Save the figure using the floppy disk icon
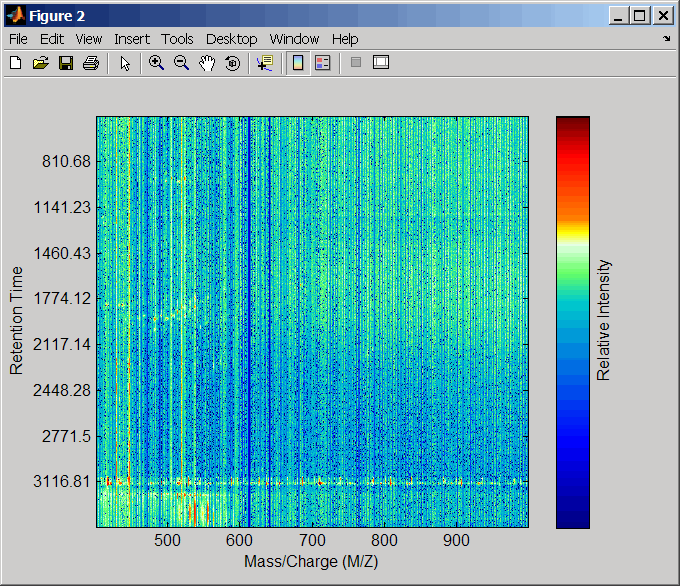 click(65, 63)
